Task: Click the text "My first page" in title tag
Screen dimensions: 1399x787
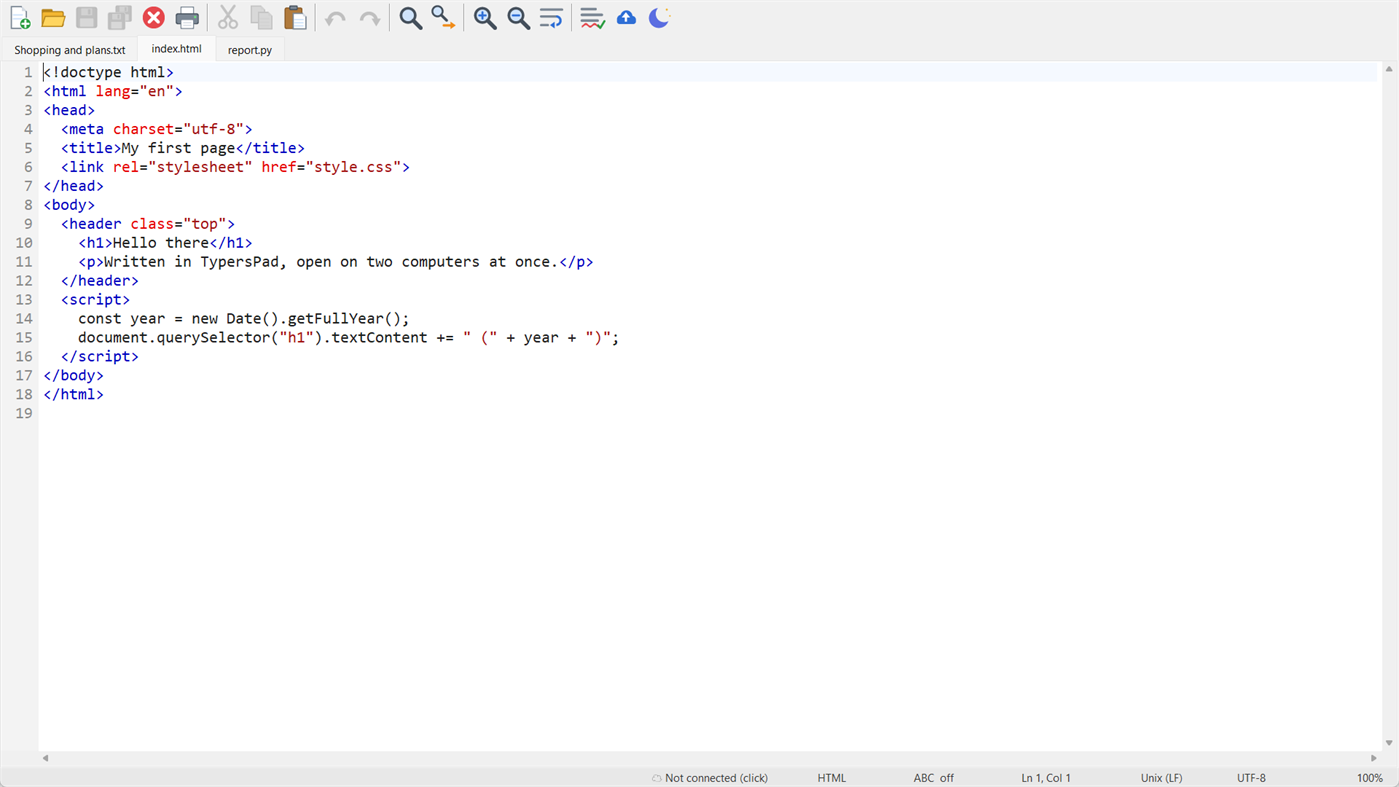Action: tap(178, 148)
